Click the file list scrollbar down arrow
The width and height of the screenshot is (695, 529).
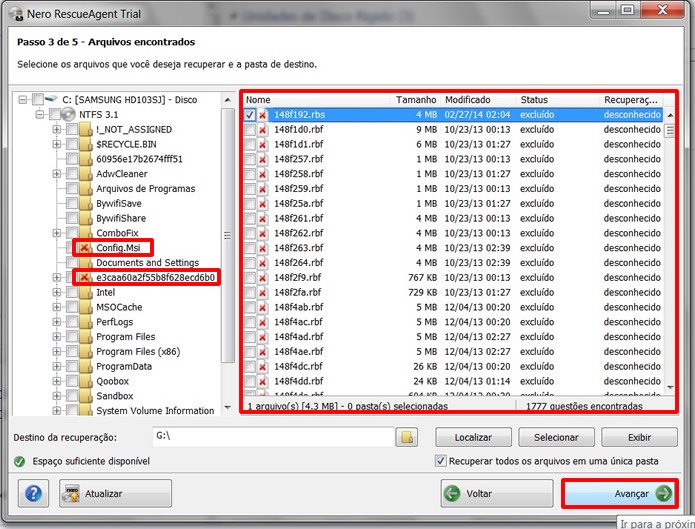point(670,387)
